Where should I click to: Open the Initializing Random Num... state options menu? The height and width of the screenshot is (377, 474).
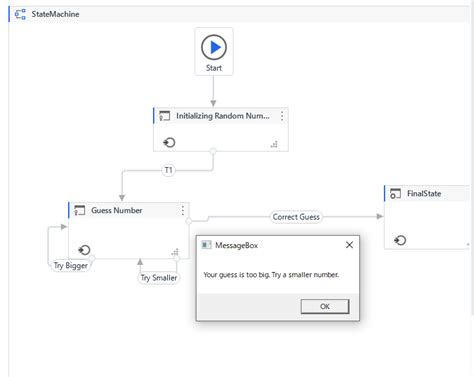click(x=282, y=116)
